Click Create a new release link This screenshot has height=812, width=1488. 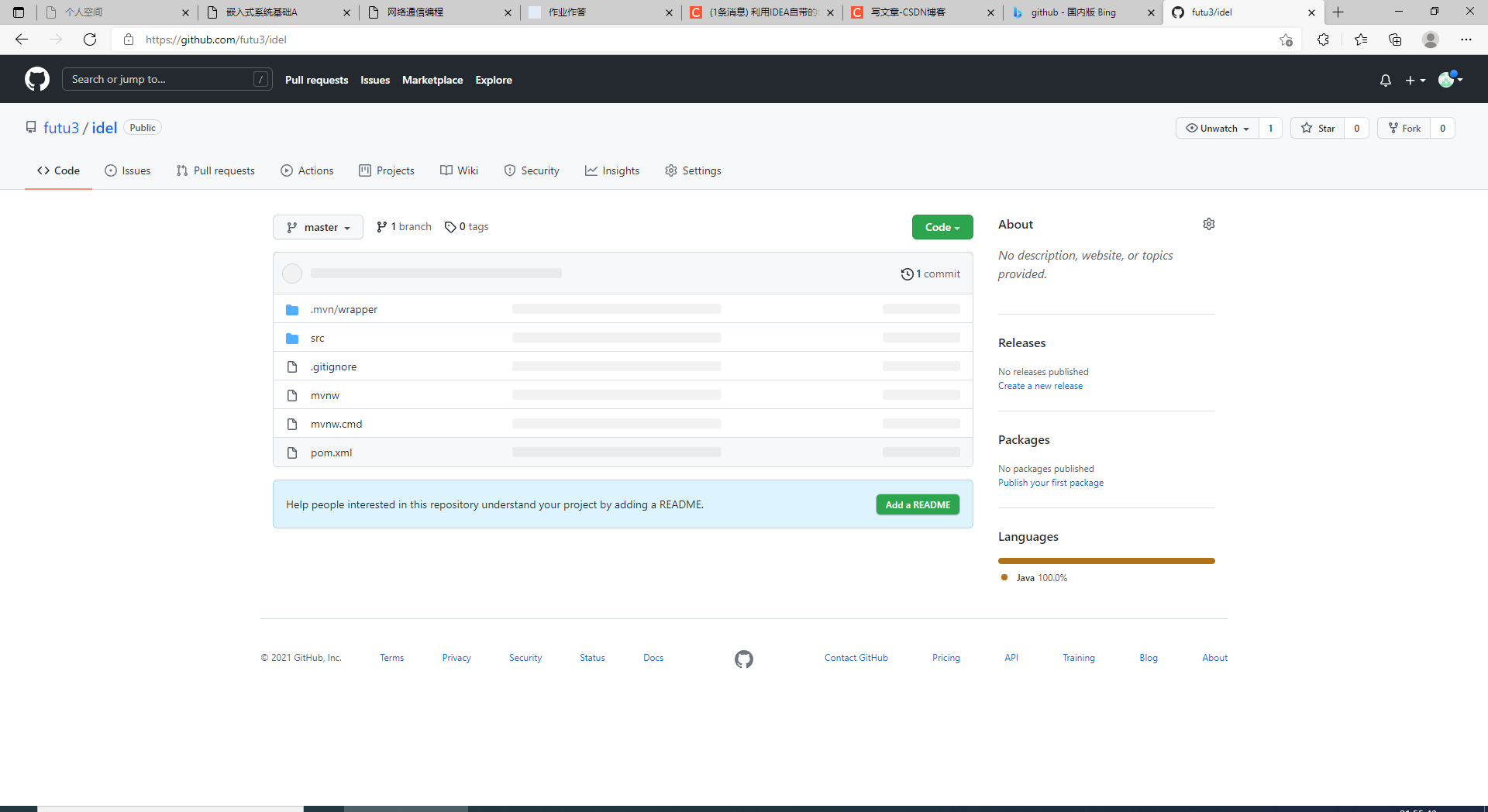coord(1040,386)
